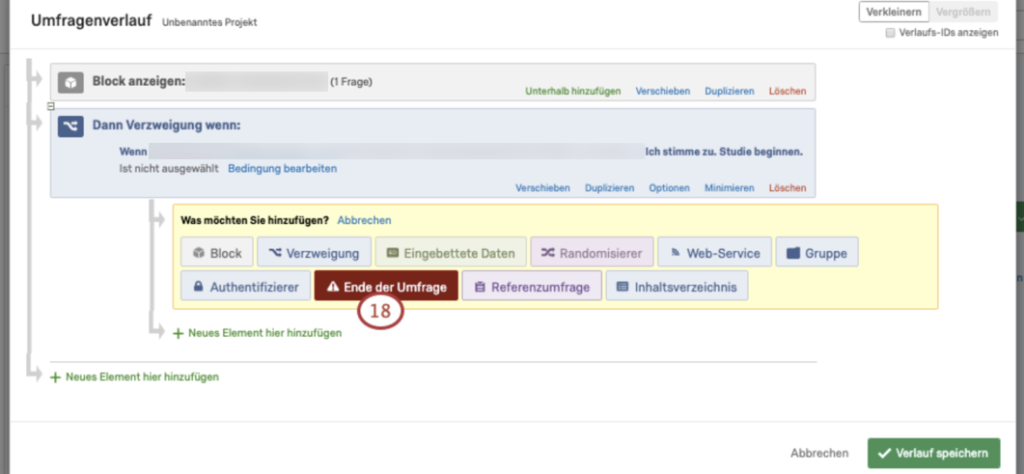Click the Vergrößern button
This screenshot has height=474, width=1024.
(x=963, y=12)
